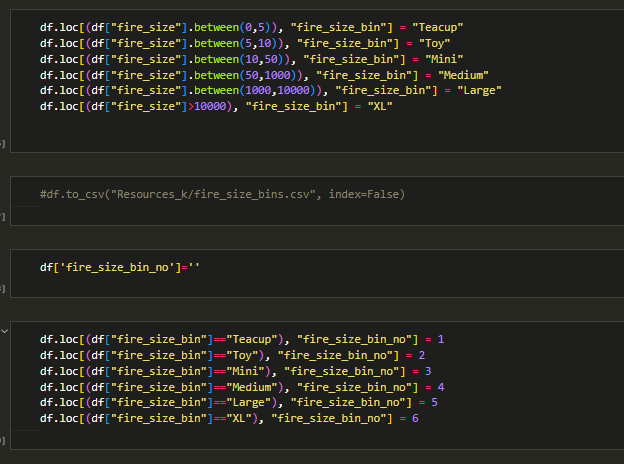Click the line setting fire_size_bin_no = 5
This screenshot has height=464, width=624.
238,402
